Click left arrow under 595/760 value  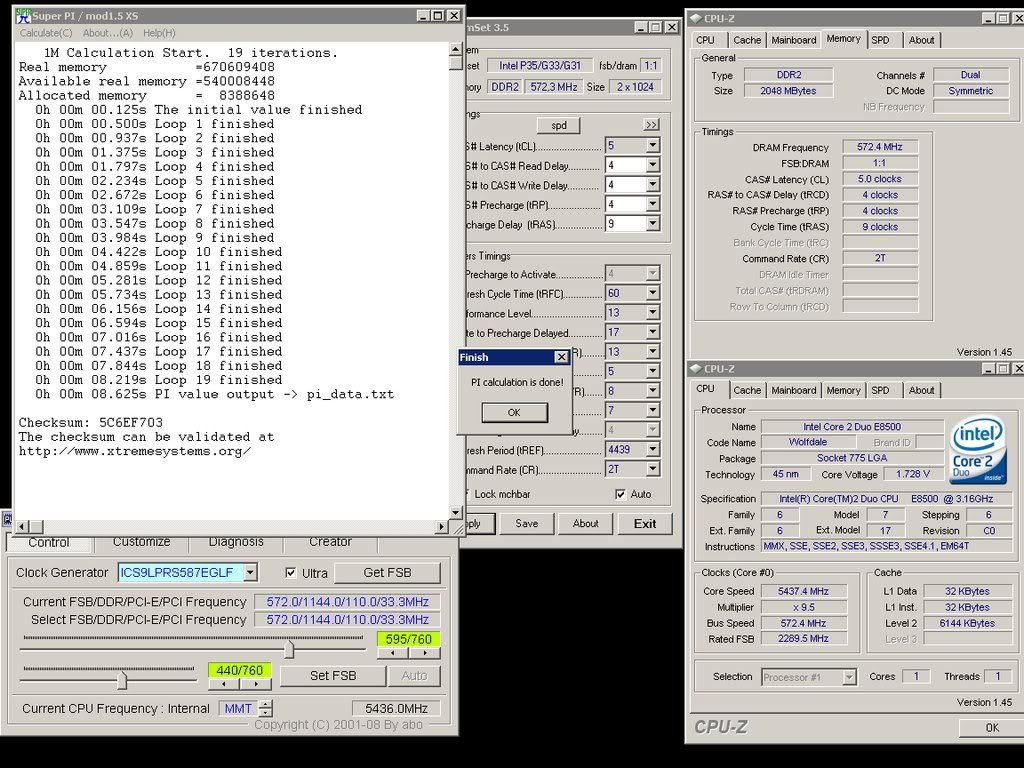click(392, 652)
